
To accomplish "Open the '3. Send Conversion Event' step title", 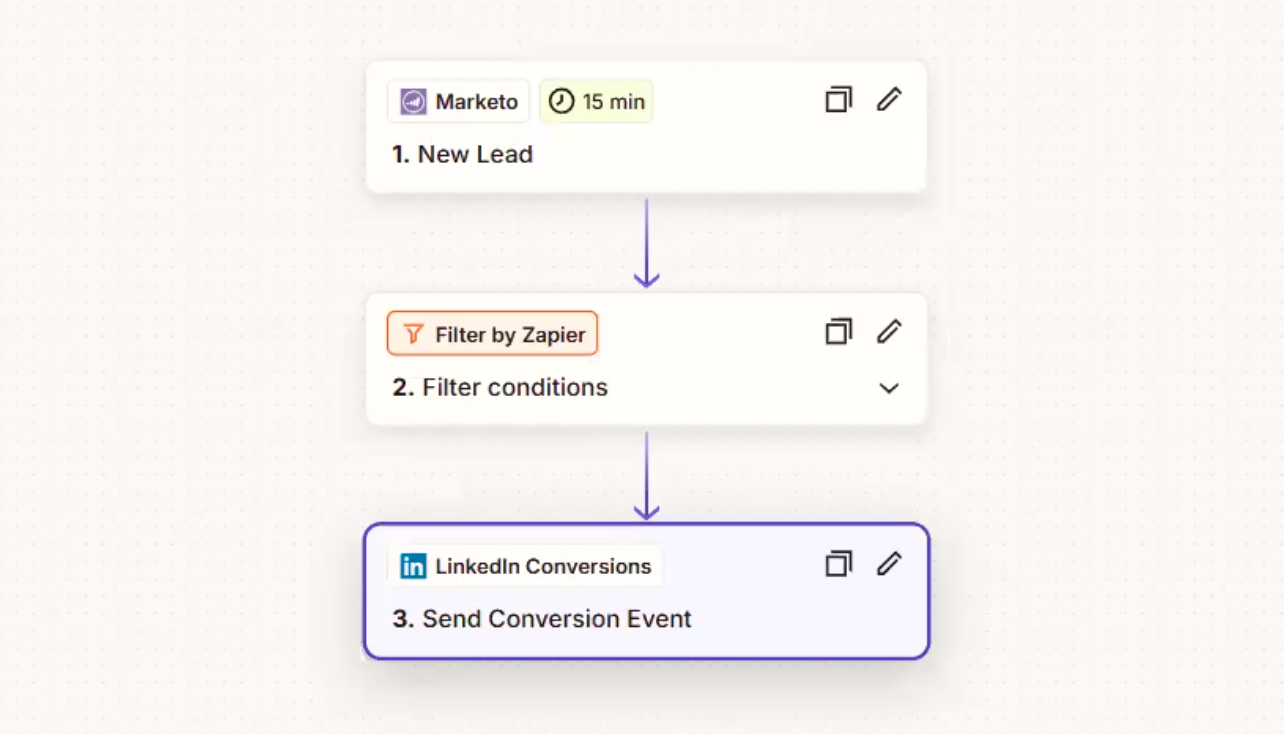I will click(x=542, y=619).
